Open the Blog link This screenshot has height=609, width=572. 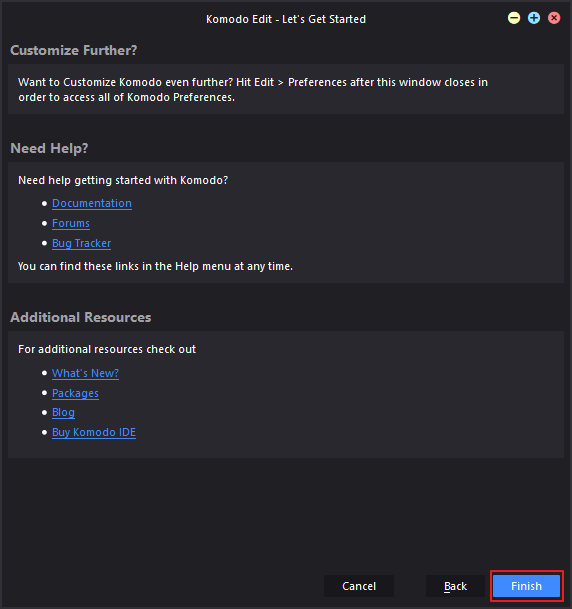[x=63, y=412]
